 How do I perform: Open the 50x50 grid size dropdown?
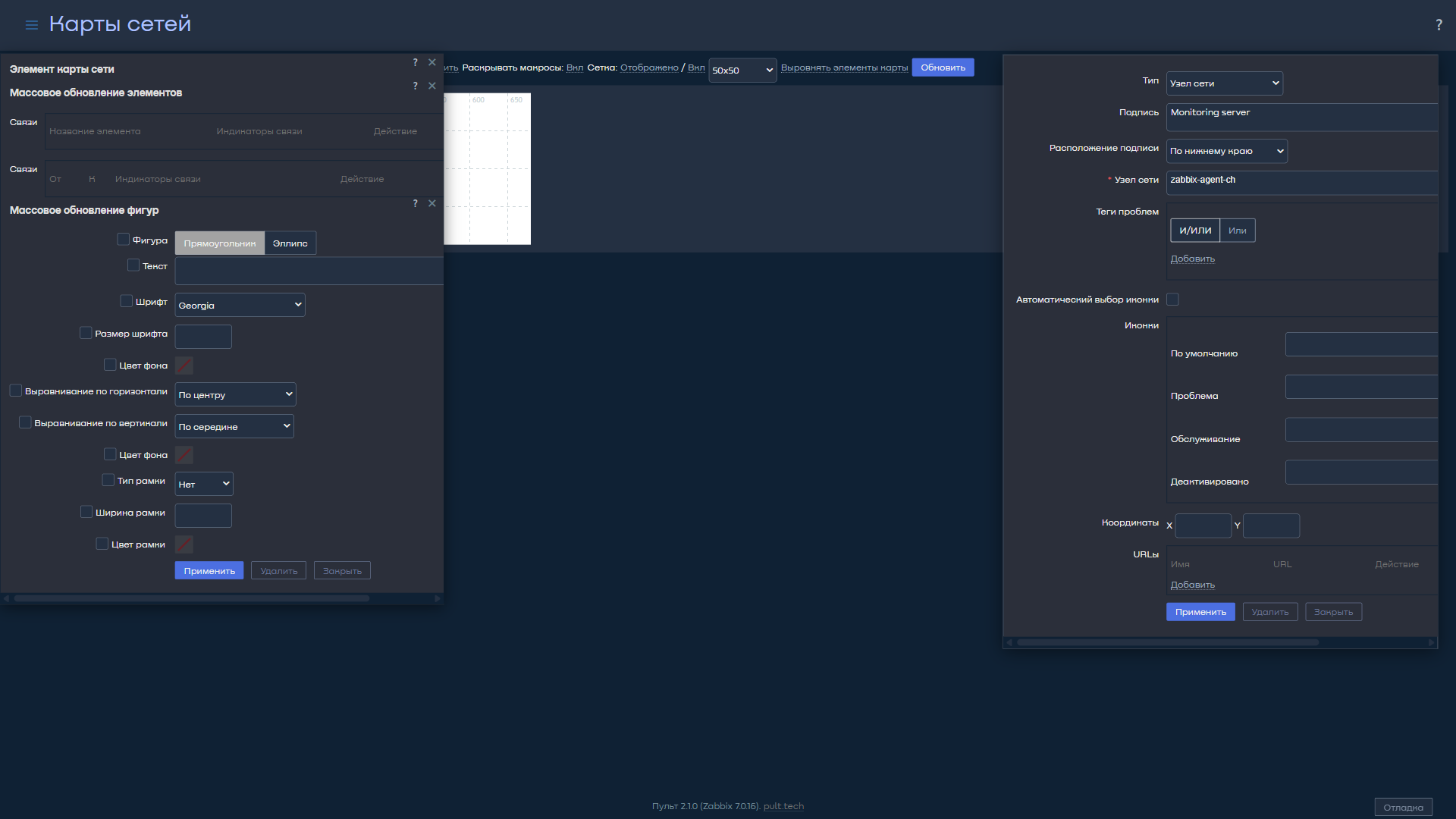(742, 70)
